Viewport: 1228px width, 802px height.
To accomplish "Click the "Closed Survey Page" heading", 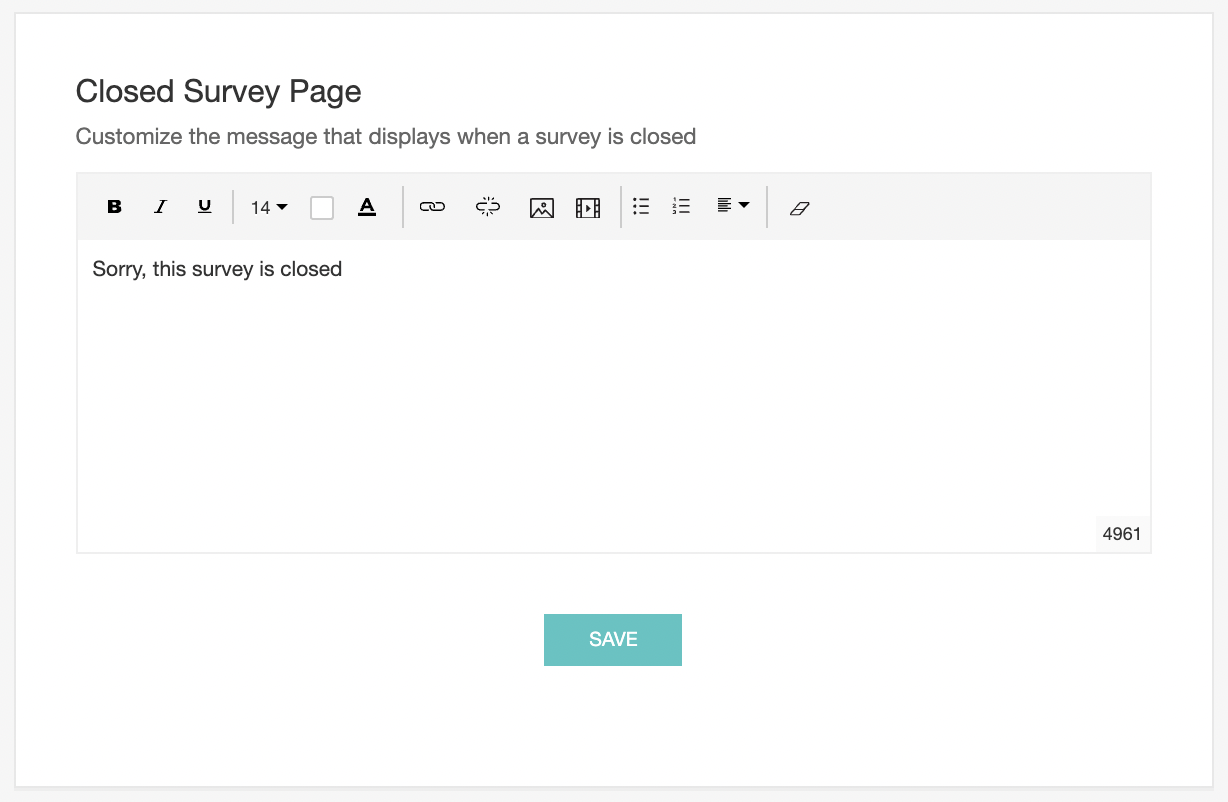I will [218, 92].
